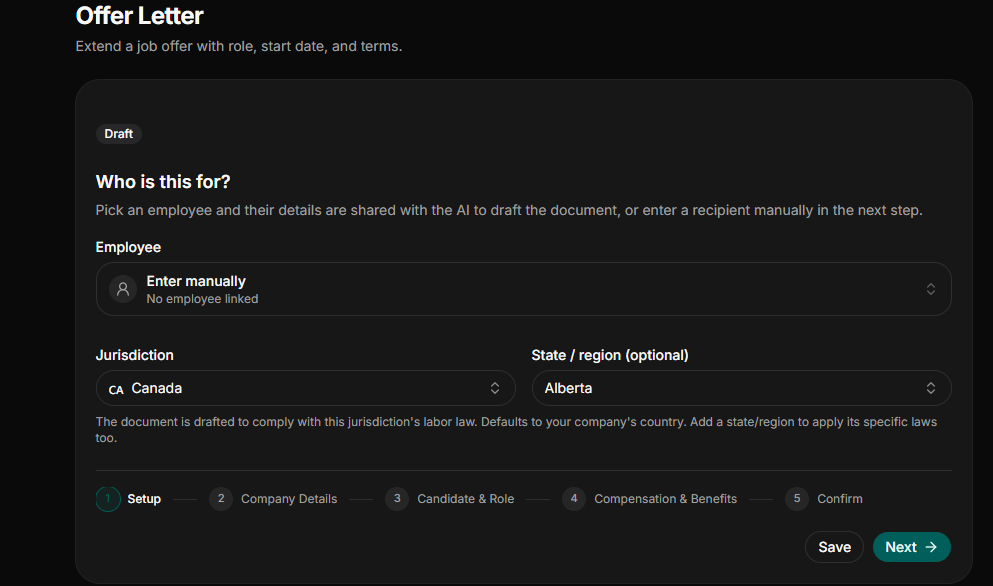Click the subtitle "Extend a job offer" text

(239, 46)
